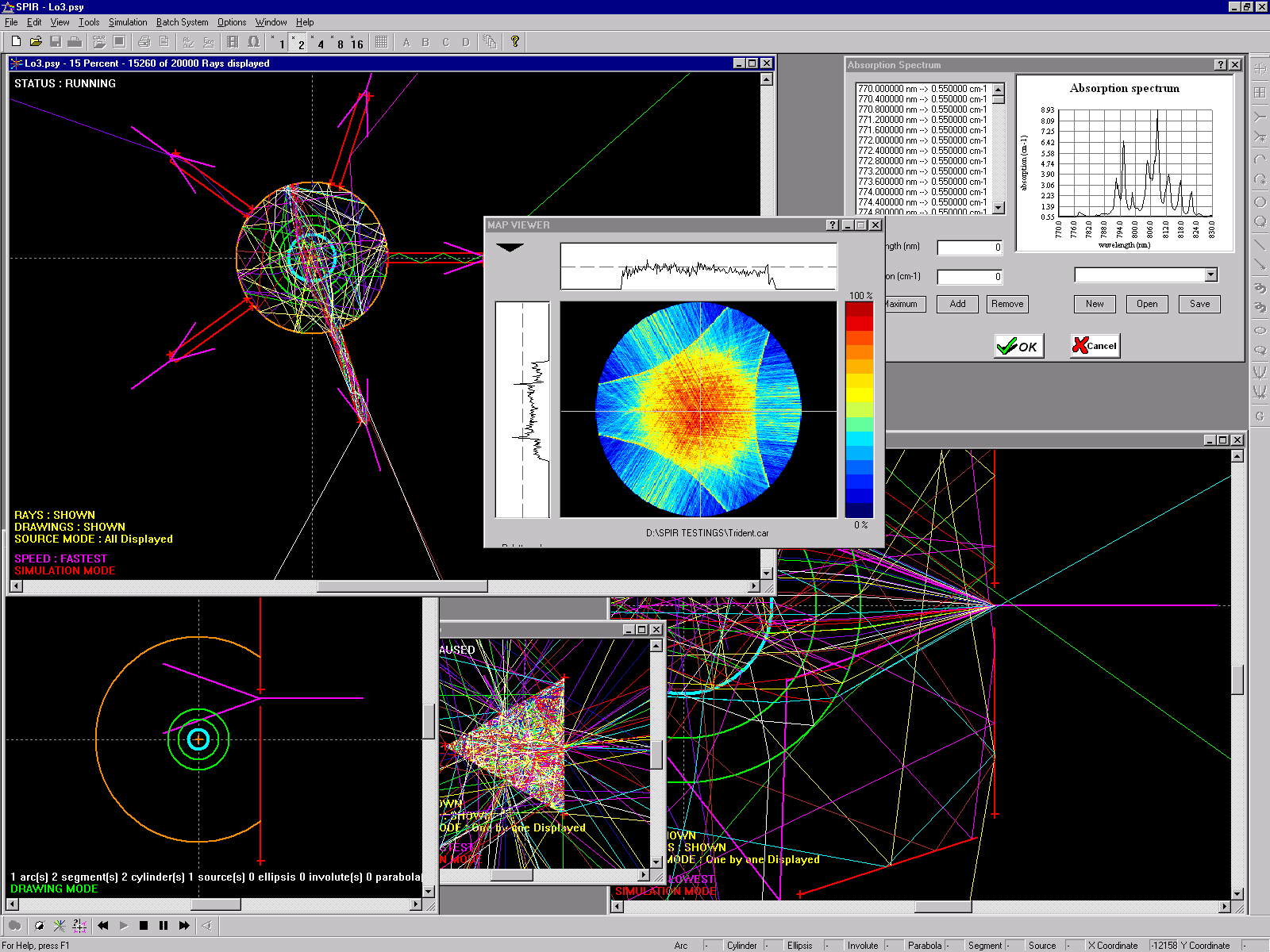Click the fast-forward simulation icon
Image resolution: width=1270 pixels, height=952 pixels.
(x=184, y=925)
